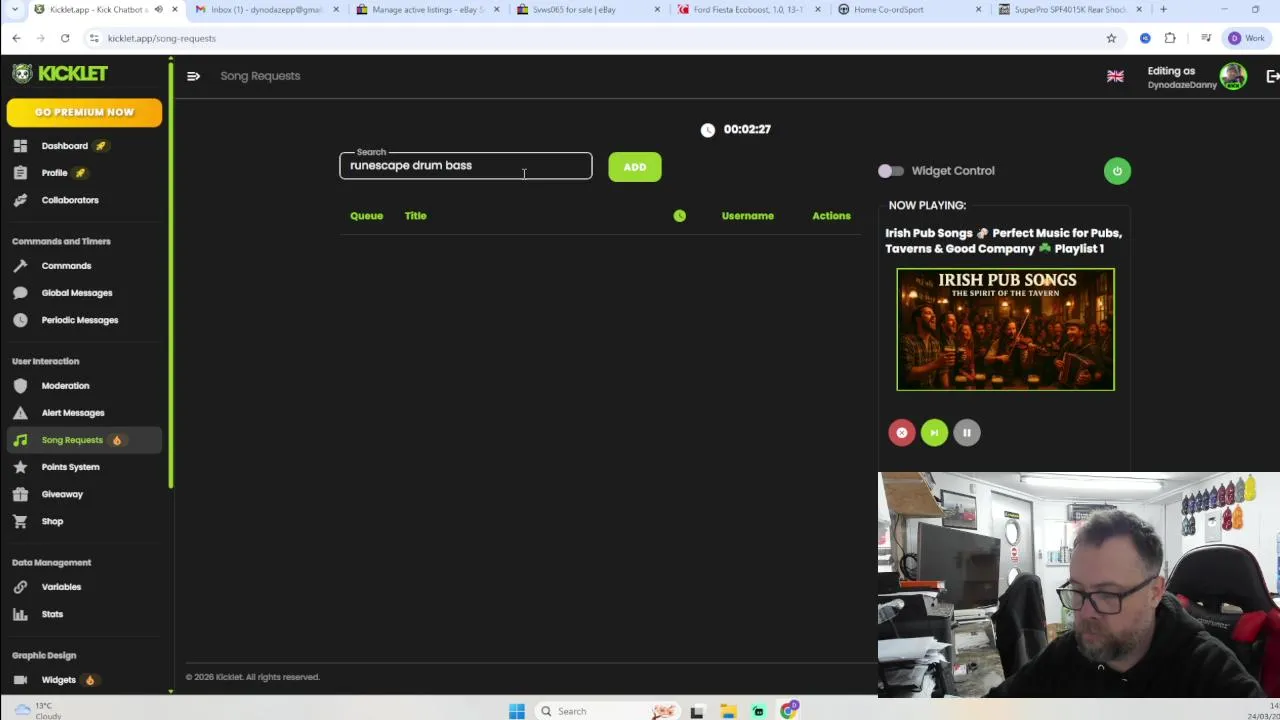
Task: Open File Explorer from the taskbar
Action: [x=728, y=711]
